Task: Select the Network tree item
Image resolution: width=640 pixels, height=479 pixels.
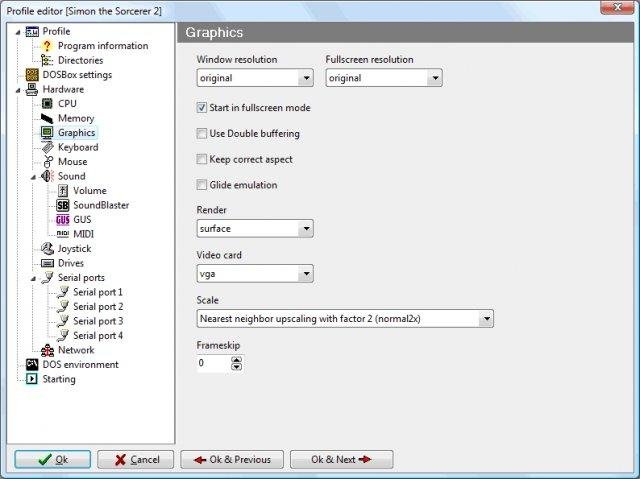Action: (76, 350)
